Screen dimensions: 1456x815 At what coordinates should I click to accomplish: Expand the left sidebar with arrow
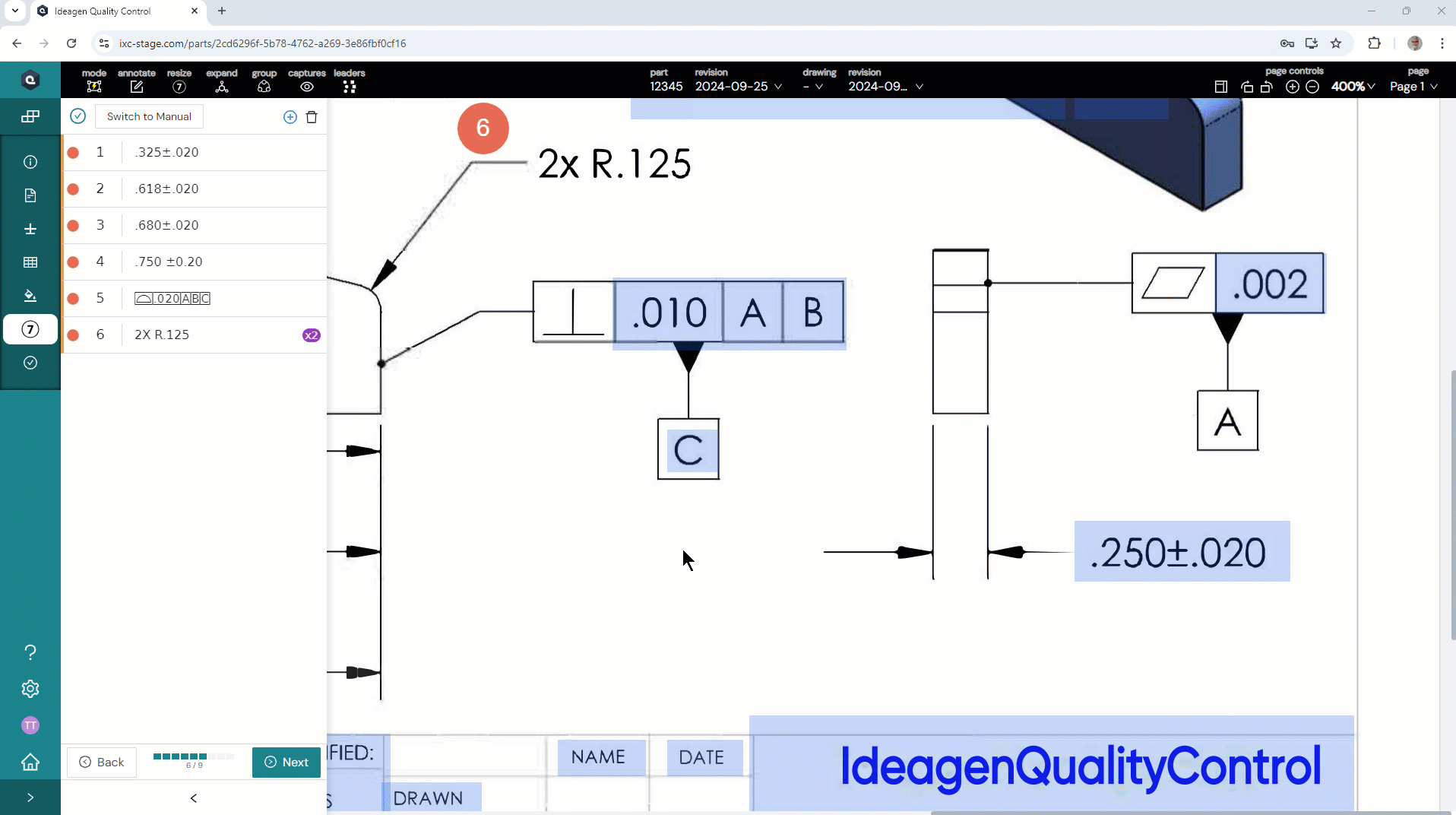[30, 798]
